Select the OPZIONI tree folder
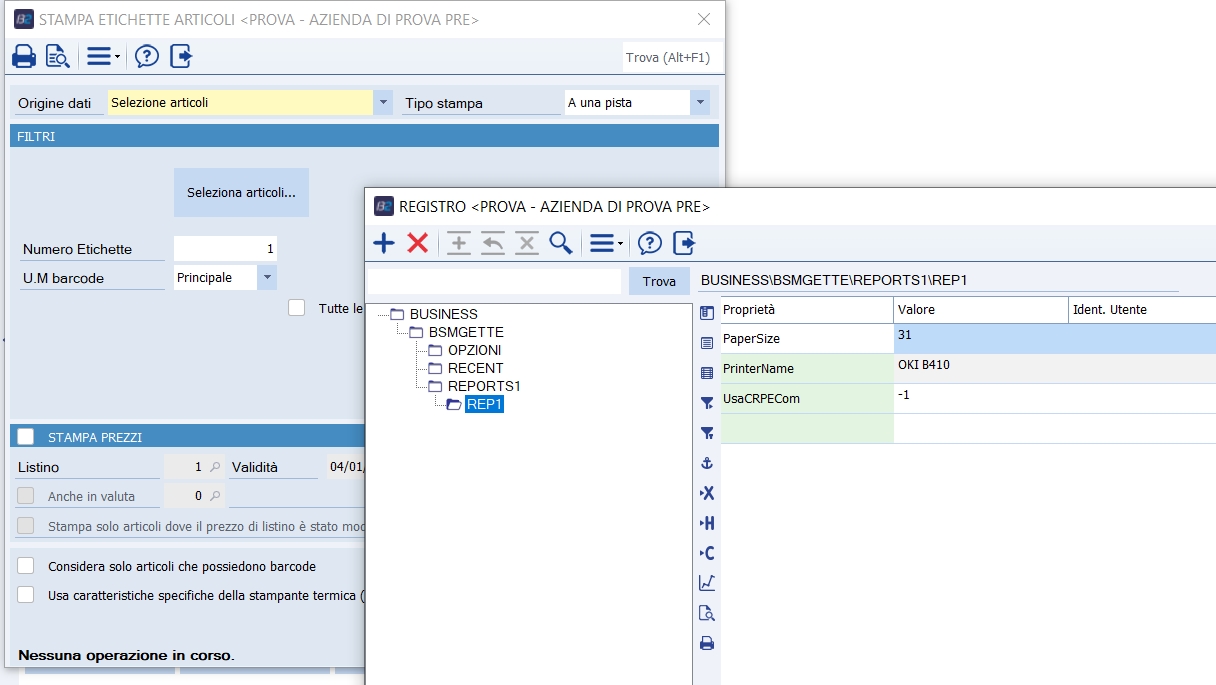Screen dimensions: 1216x685 pyautogui.click(x=475, y=350)
